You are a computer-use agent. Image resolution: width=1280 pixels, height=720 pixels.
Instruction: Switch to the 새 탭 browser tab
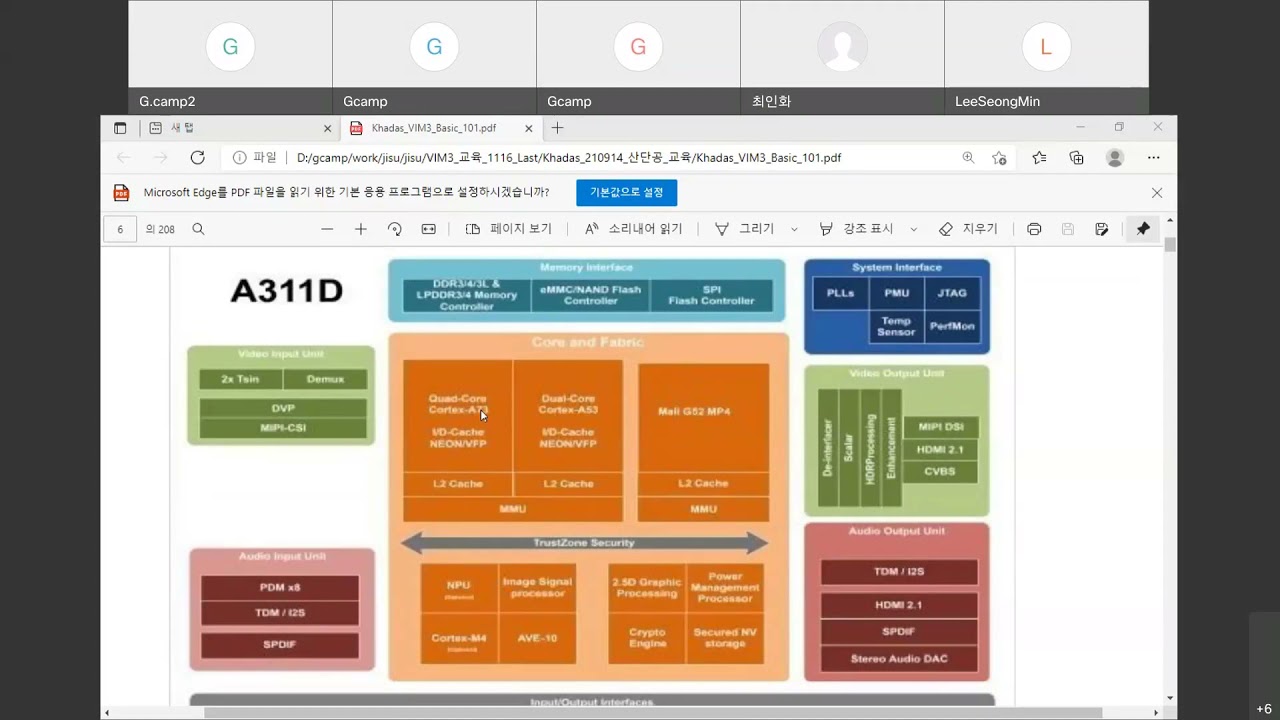coord(239,128)
